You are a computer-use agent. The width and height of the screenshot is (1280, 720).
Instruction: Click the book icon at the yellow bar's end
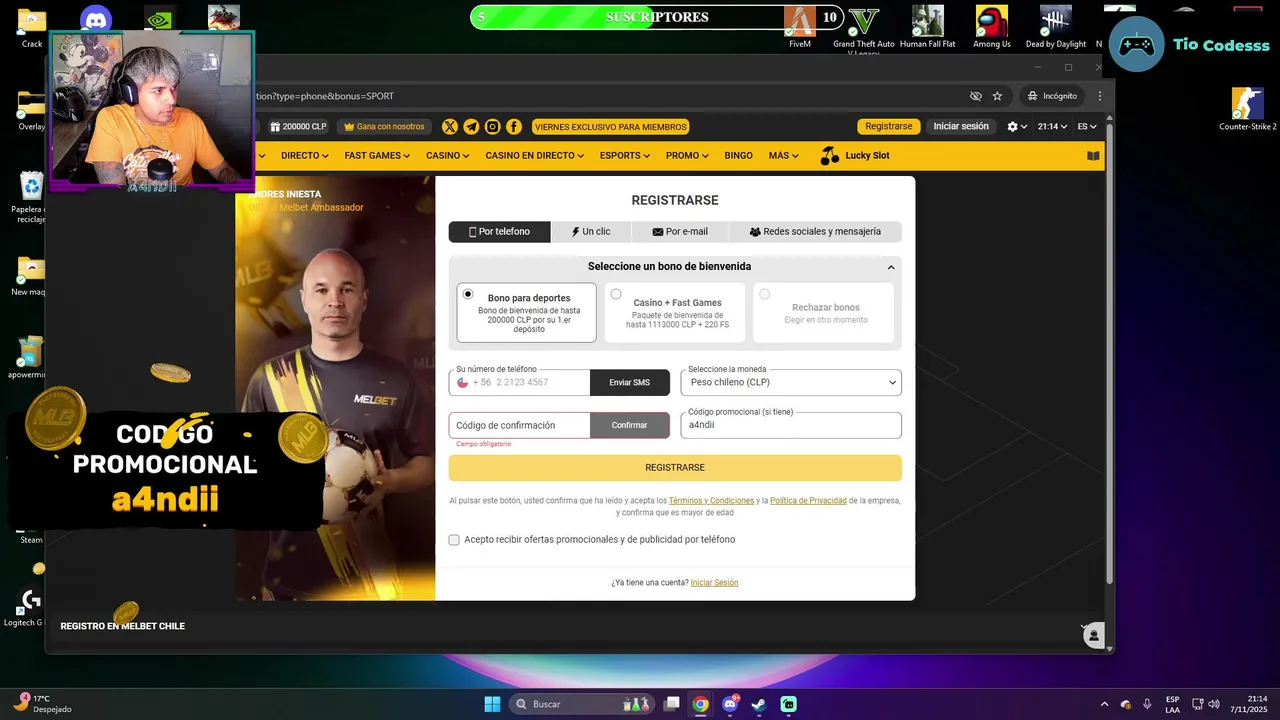[1093, 156]
